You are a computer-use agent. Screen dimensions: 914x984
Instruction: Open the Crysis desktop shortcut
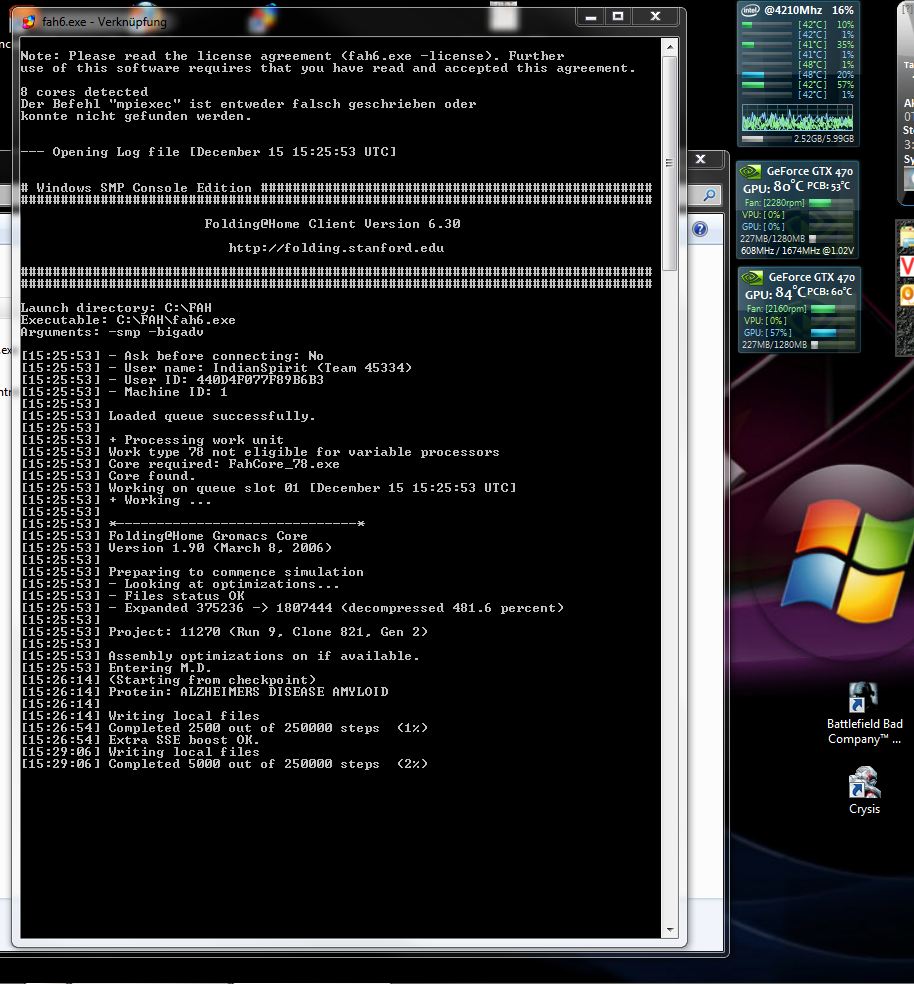[x=864, y=783]
